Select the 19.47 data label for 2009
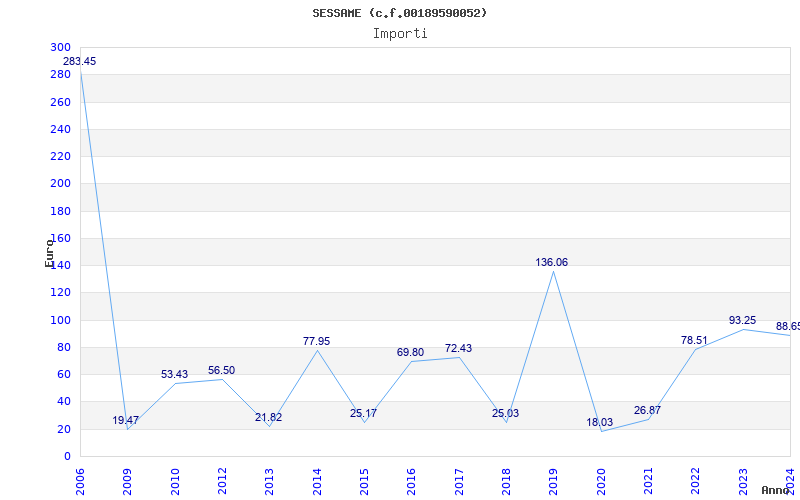The height and width of the screenshot is (500, 800). click(126, 421)
